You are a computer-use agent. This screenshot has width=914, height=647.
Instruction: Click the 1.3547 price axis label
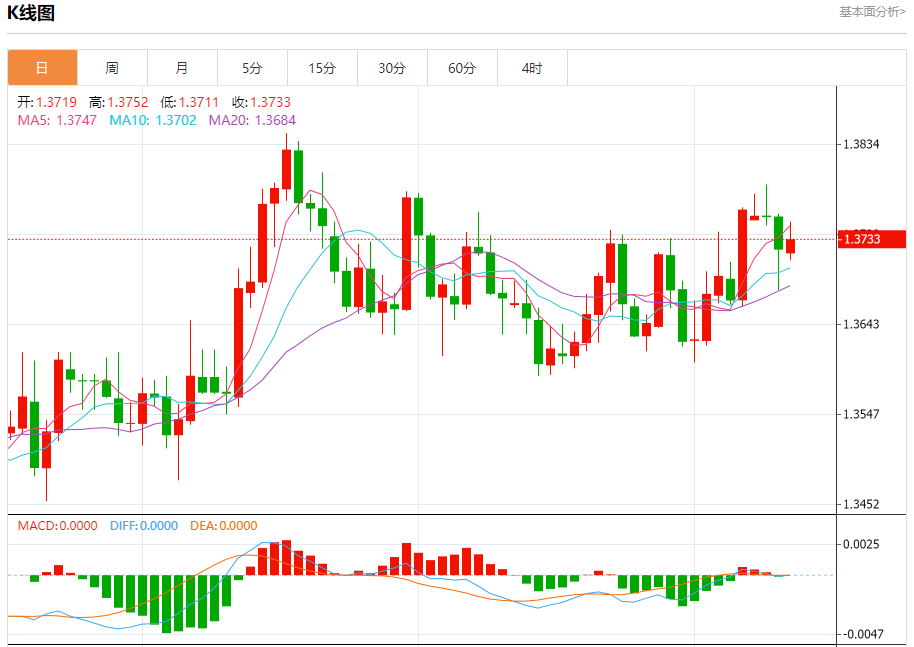tap(861, 414)
